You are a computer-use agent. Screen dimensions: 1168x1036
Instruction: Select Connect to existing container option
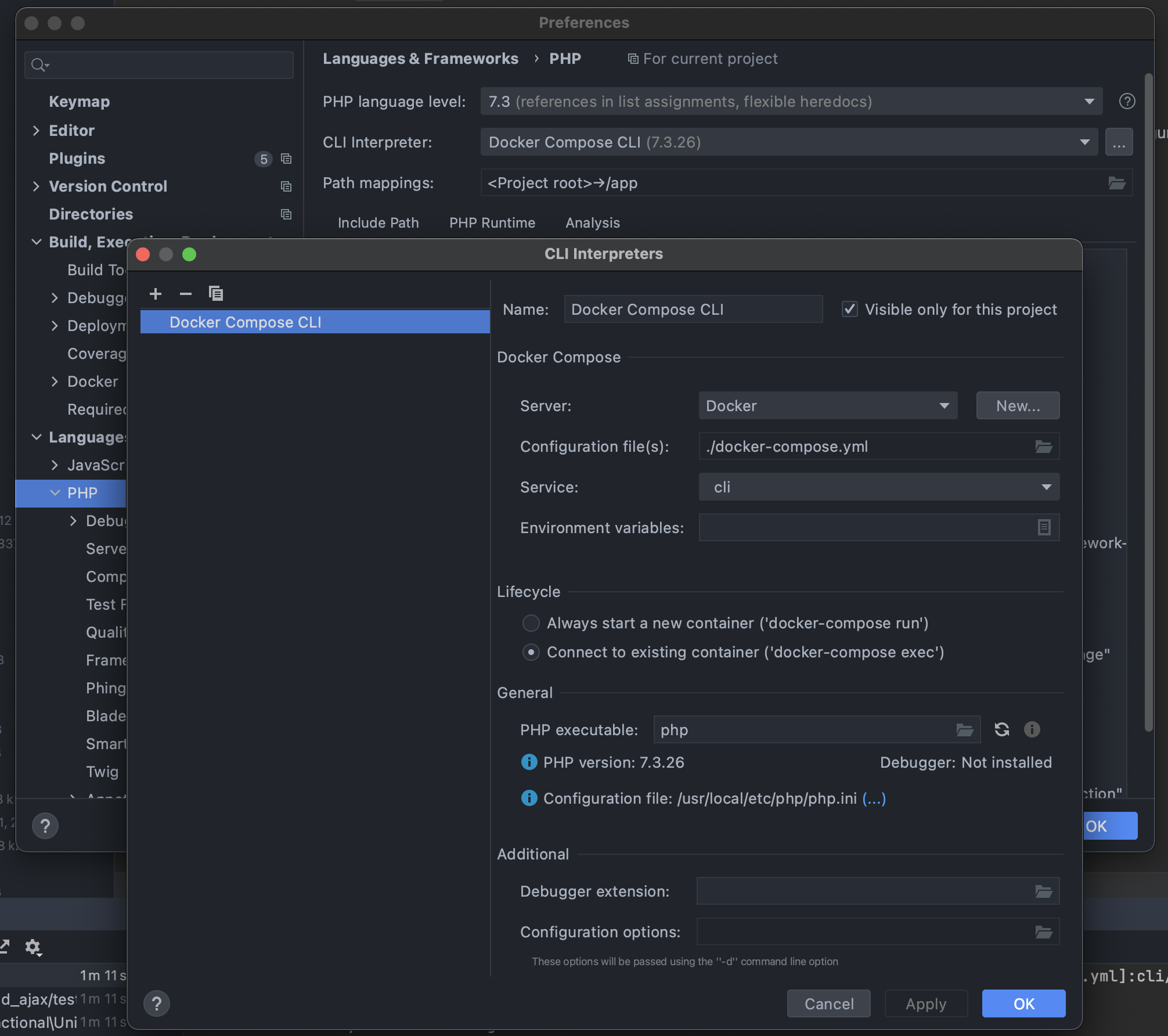(531, 652)
